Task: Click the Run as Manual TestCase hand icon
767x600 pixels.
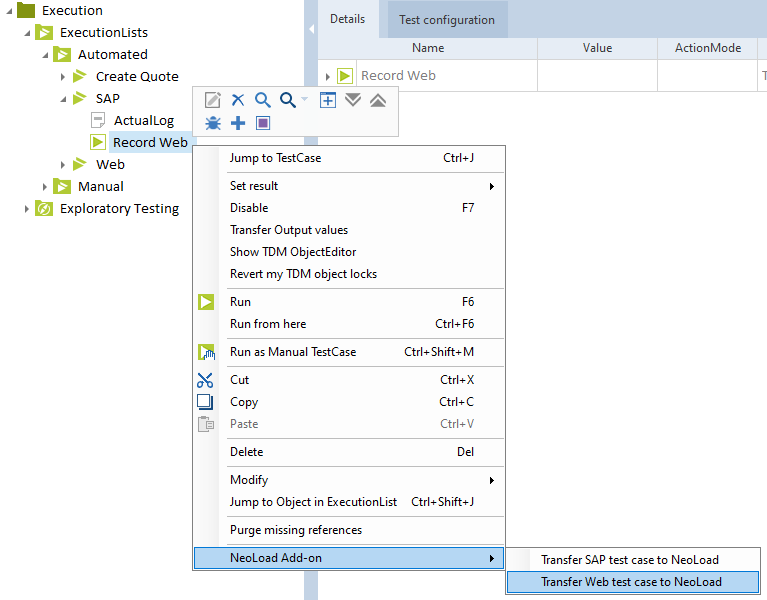Action: (x=206, y=352)
